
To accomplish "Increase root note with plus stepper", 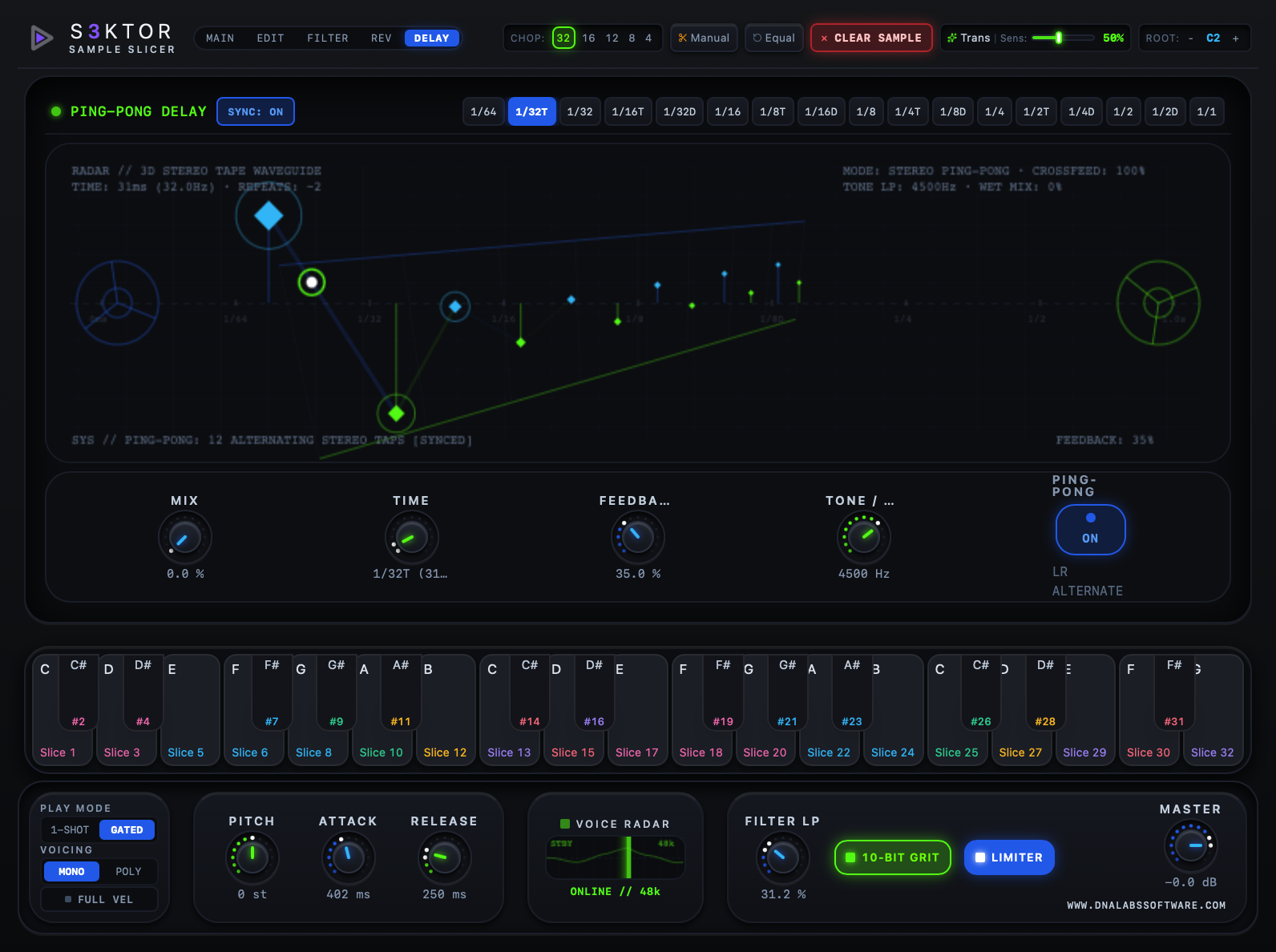I will pos(1235,38).
